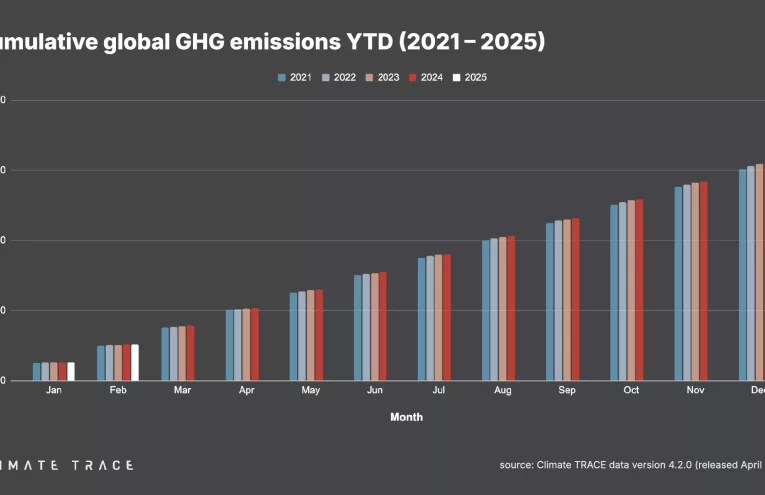765x495 pixels.
Task: Click the Oct axis label
Action: 631,390
